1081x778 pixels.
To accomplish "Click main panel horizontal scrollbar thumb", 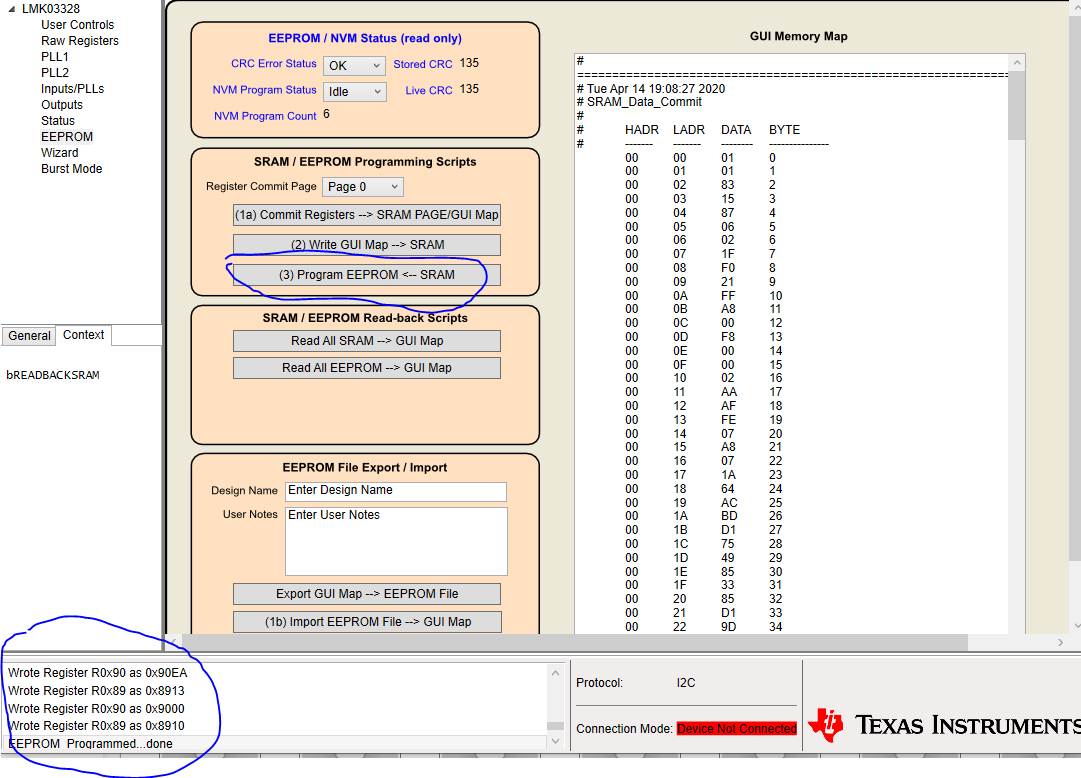I will 575,642.
